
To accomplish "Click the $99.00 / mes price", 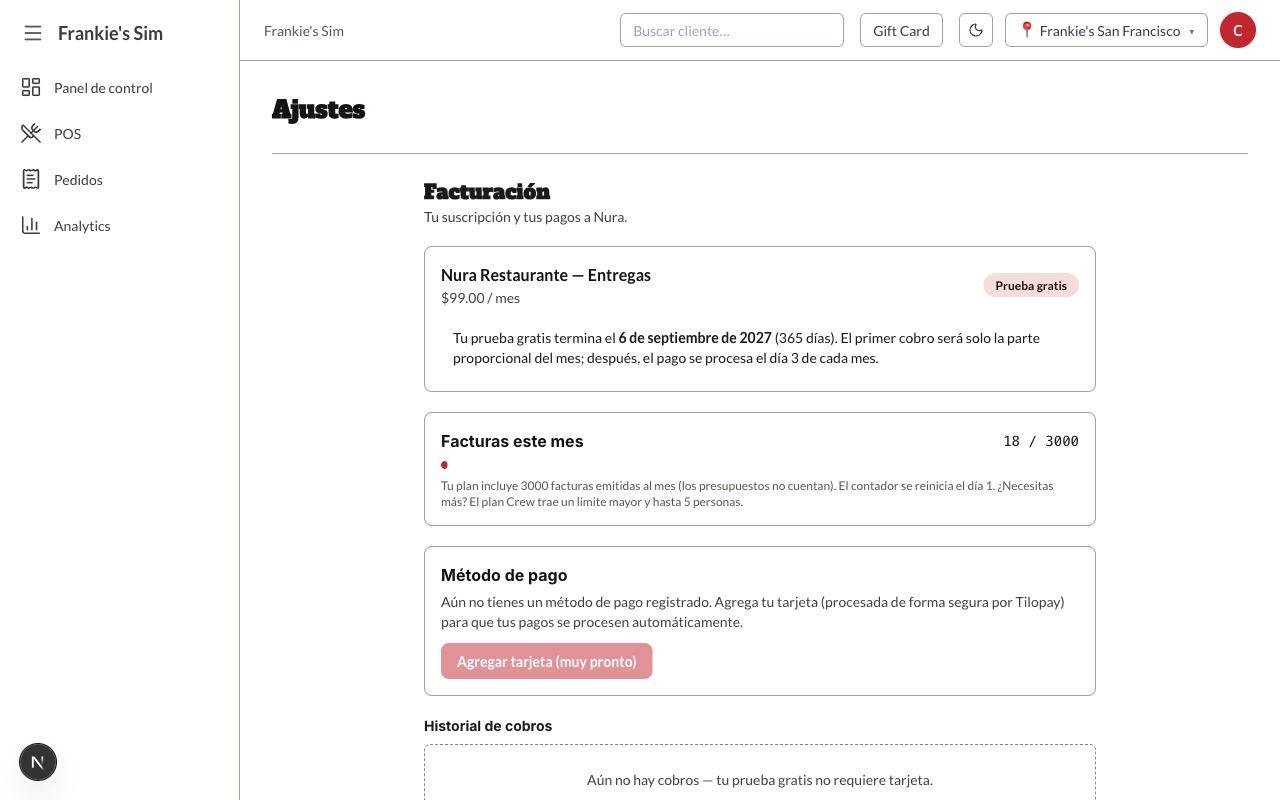I will 480,298.
